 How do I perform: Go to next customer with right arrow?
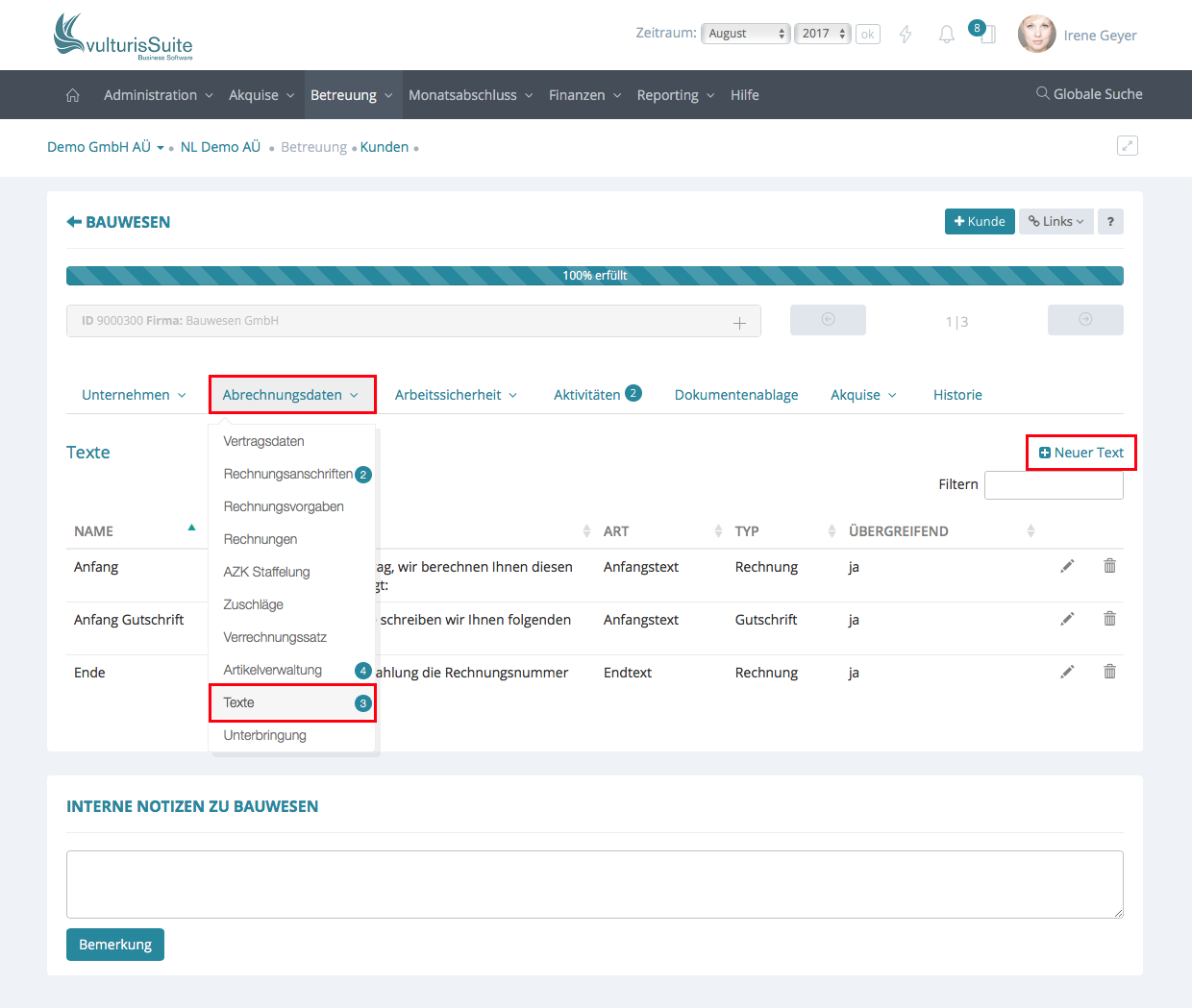point(1084,320)
